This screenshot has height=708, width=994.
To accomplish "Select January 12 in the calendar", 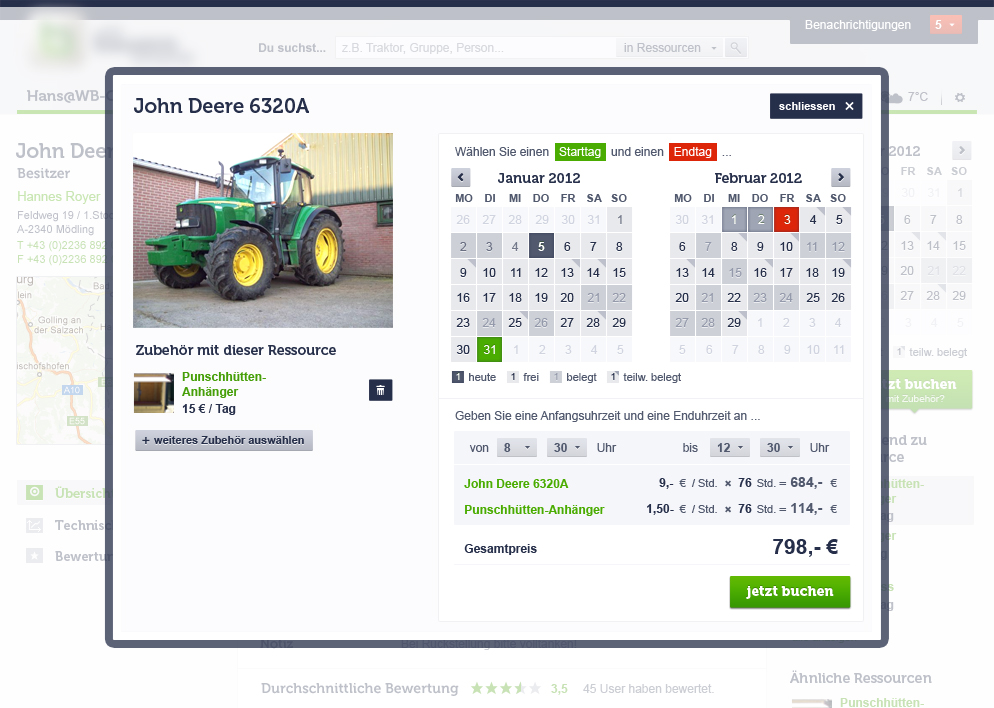I will click(541, 273).
